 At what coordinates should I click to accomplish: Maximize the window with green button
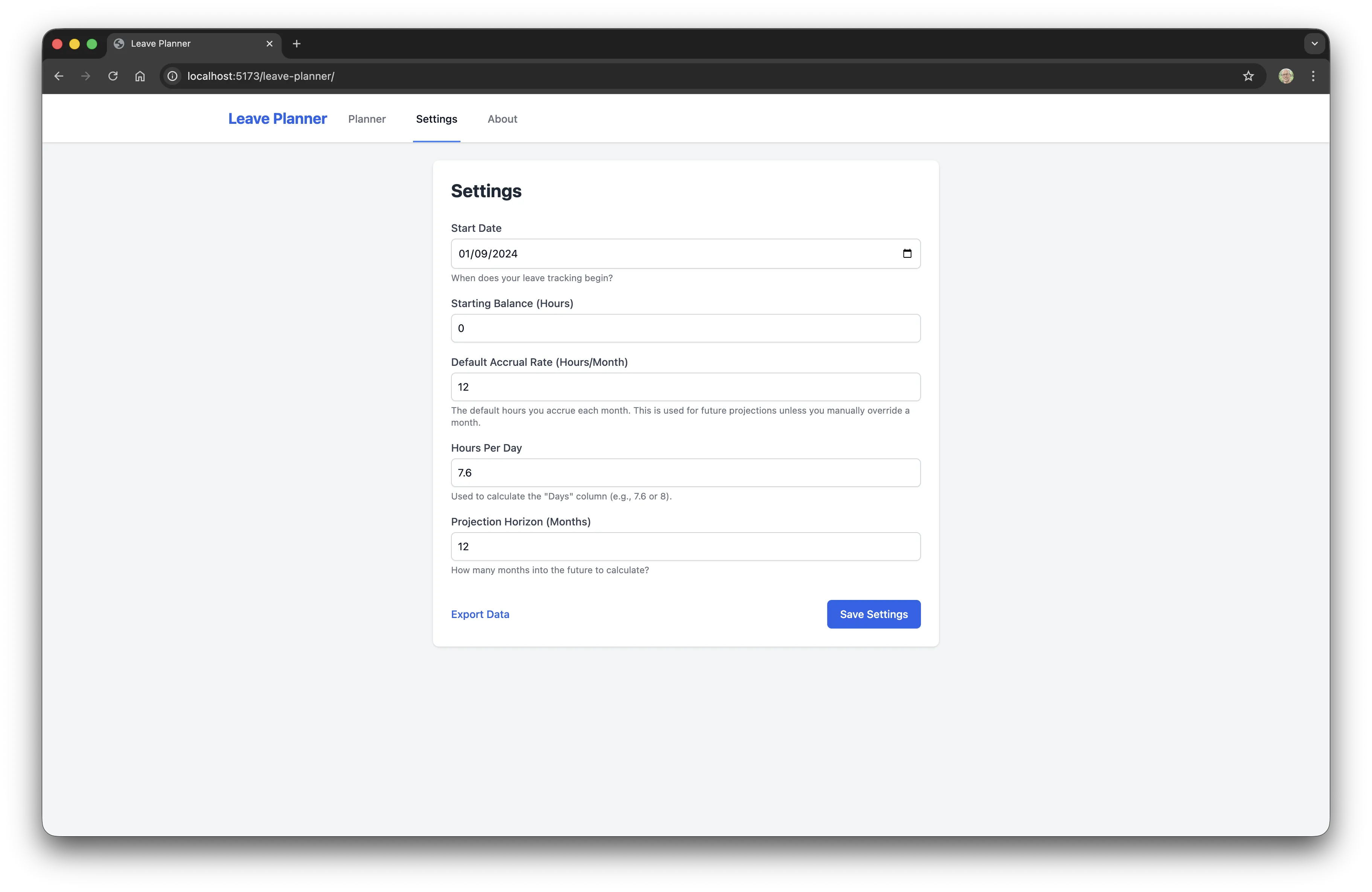[91, 44]
